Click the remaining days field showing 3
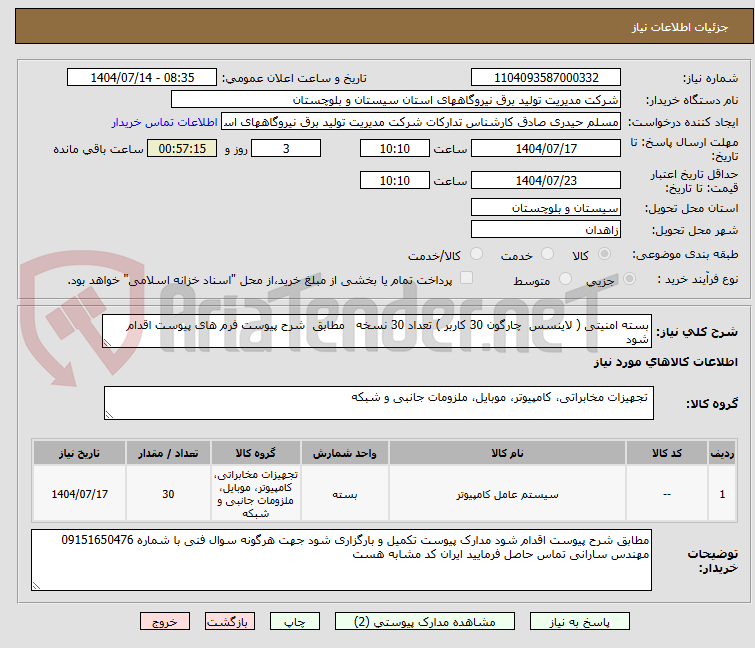The width and height of the screenshot is (755, 648). pos(286,149)
